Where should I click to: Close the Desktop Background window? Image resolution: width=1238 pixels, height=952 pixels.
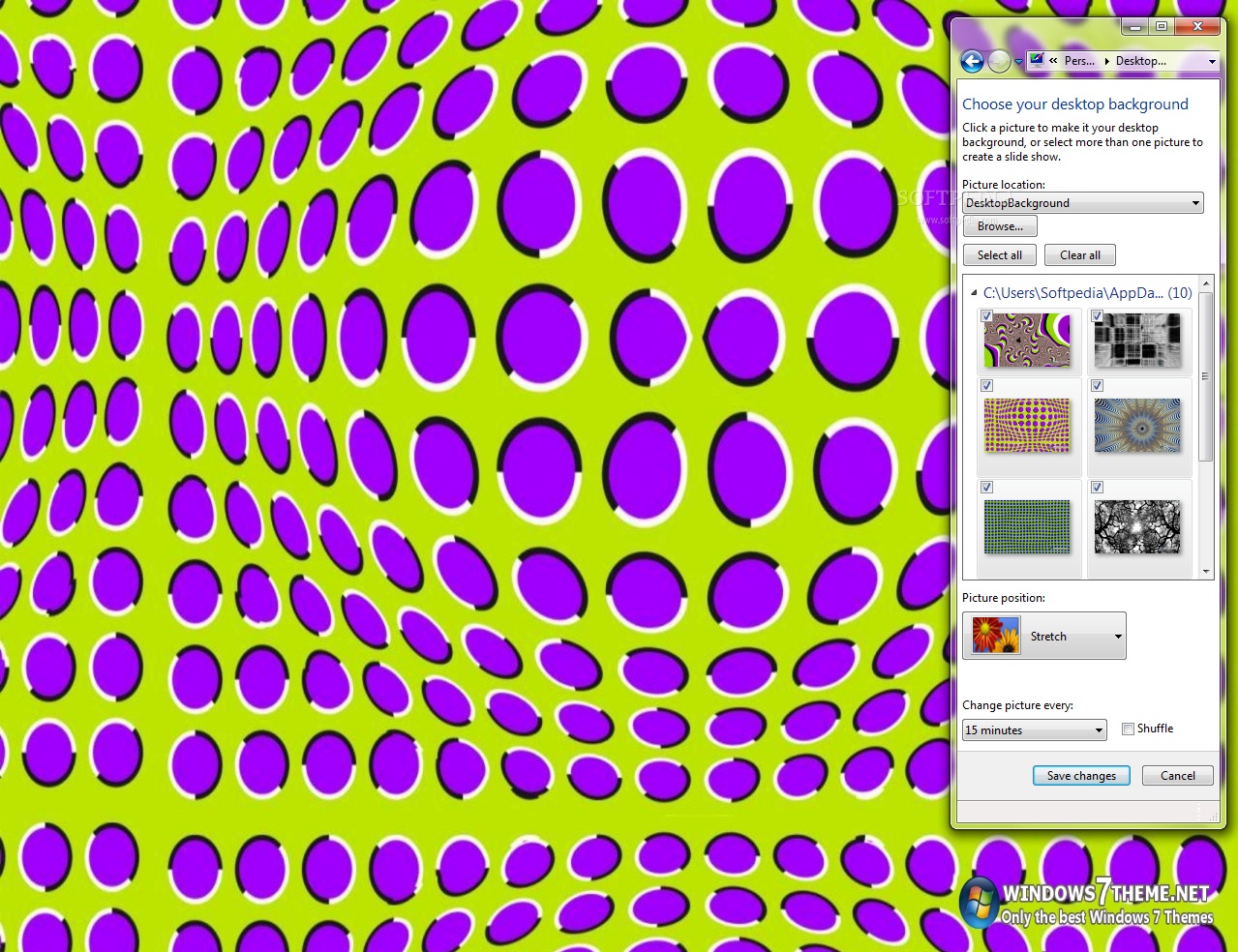click(x=1197, y=27)
